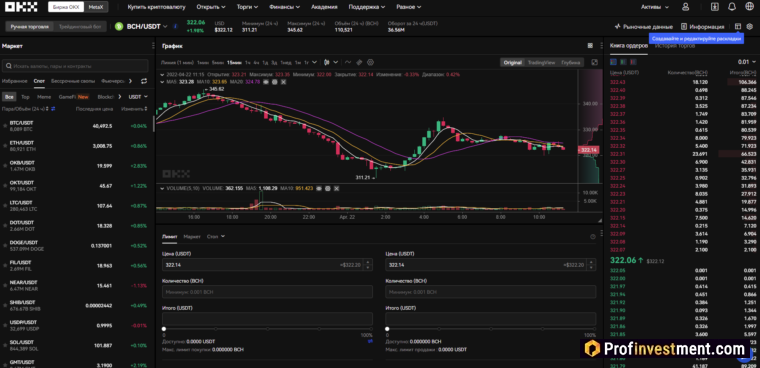The height and width of the screenshot is (368, 760).
Task: Favorite the DOGE/USDT pair star
Action: 5,245
